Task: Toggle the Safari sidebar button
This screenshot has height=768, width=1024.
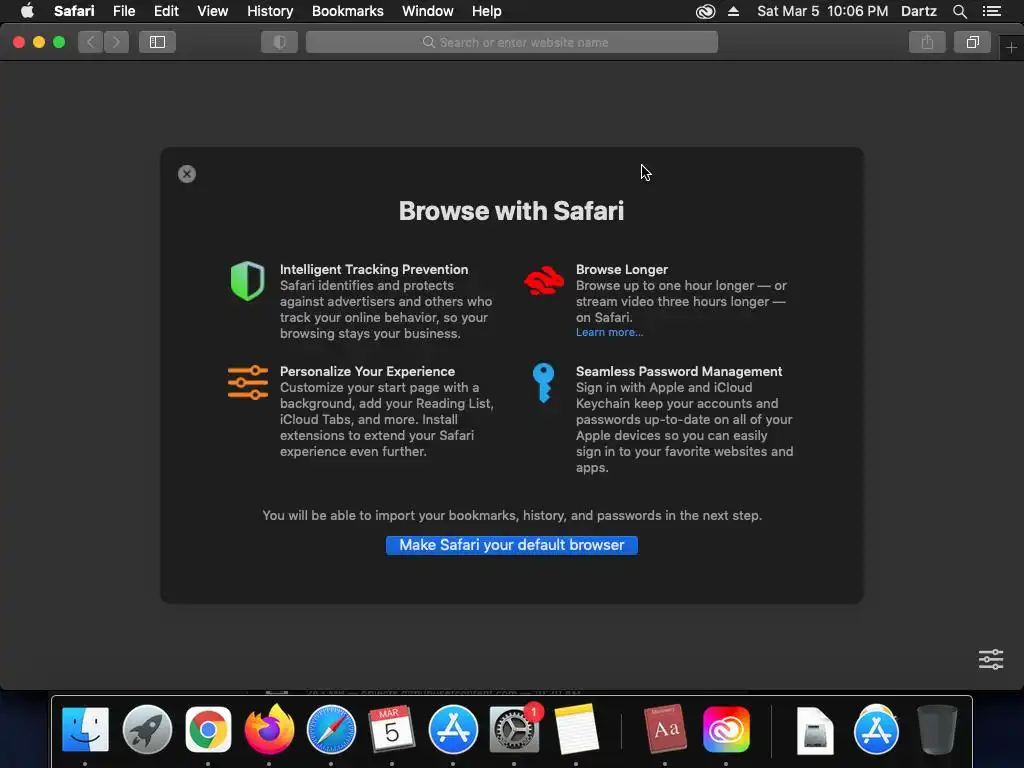Action: (157, 42)
